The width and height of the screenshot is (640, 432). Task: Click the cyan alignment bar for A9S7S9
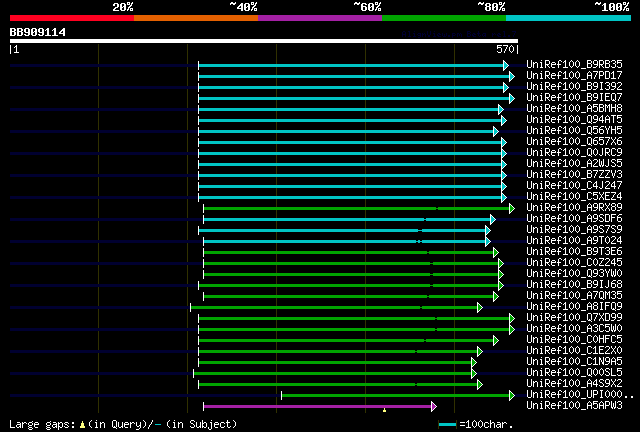coord(342,231)
